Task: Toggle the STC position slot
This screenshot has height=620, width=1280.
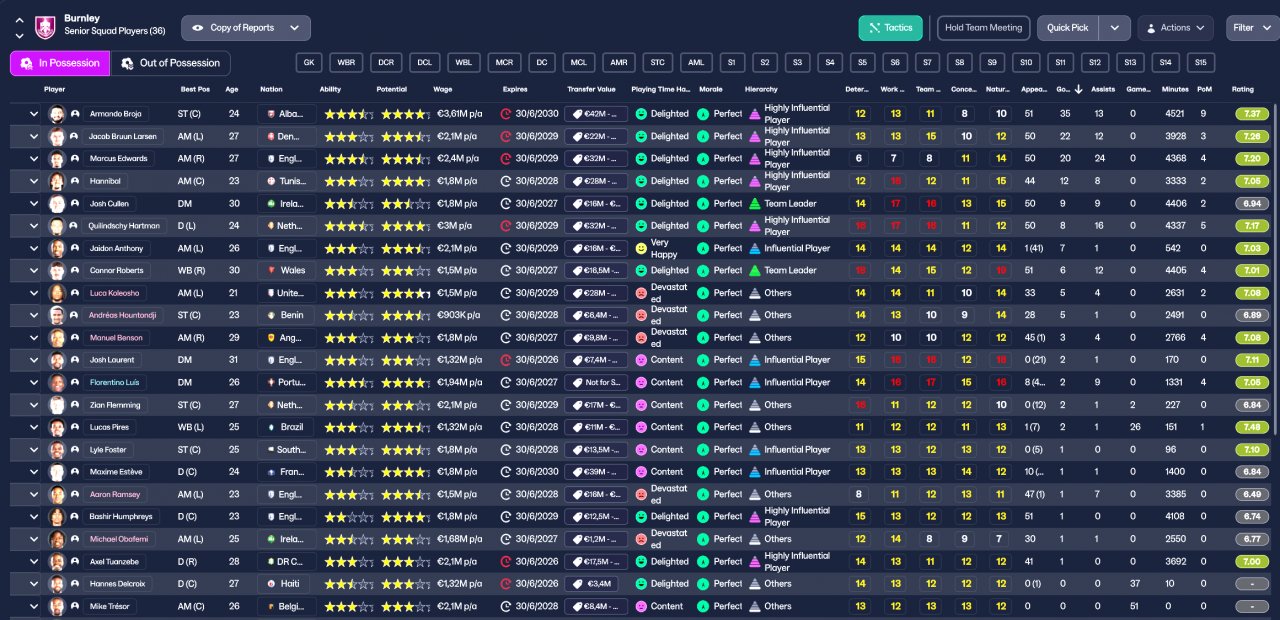Action: (657, 62)
